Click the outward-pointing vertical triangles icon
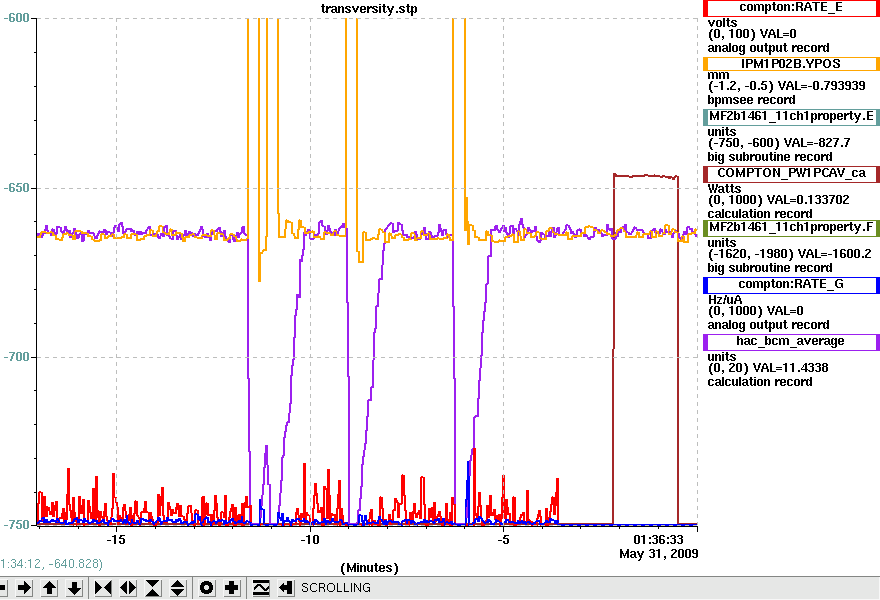Screen dimensions: 880x600 tap(178, 588)
